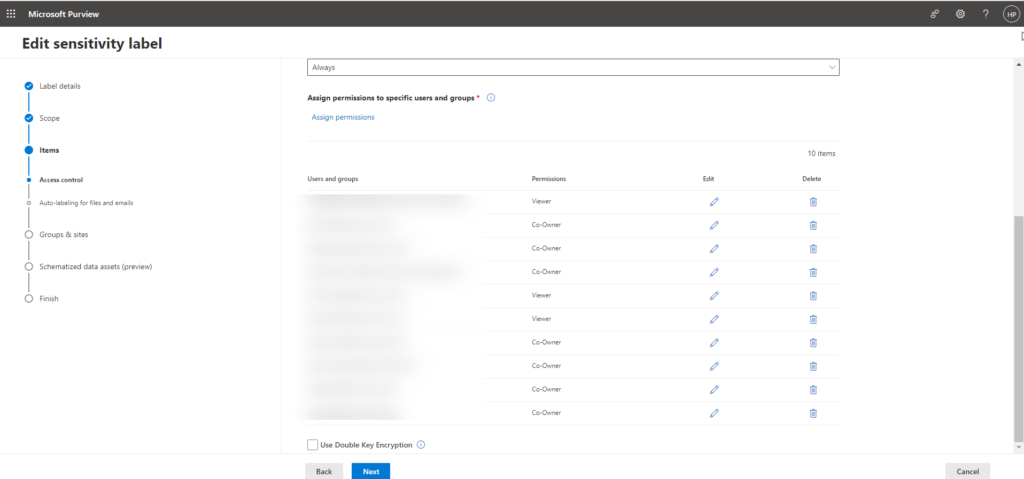Open the HP account profile avatar
The width and height of the screenshot is (1024, 479).
[x=1009, y=14]
